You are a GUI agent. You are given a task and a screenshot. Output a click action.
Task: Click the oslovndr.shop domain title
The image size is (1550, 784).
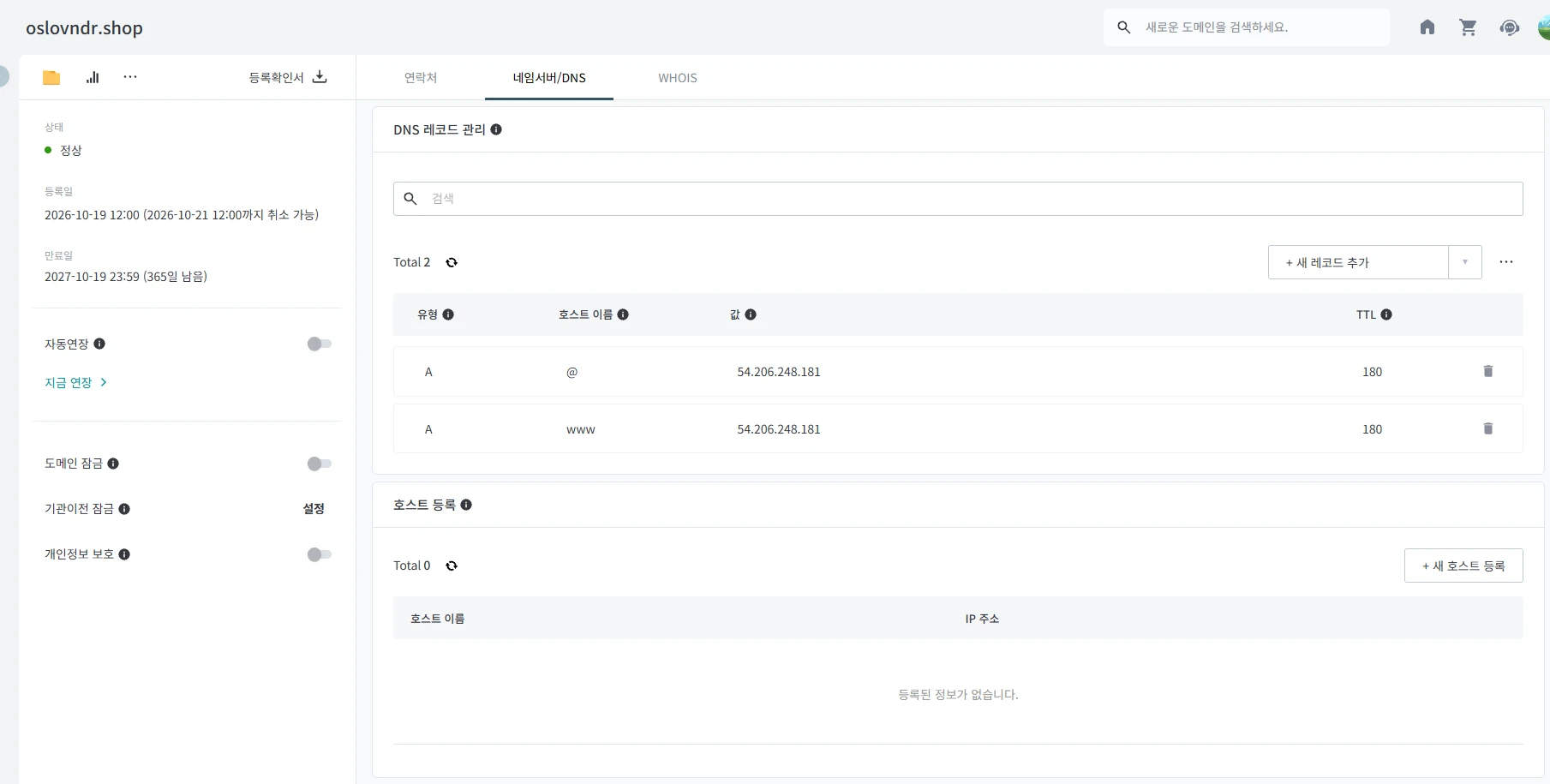[x=84, y=27]
